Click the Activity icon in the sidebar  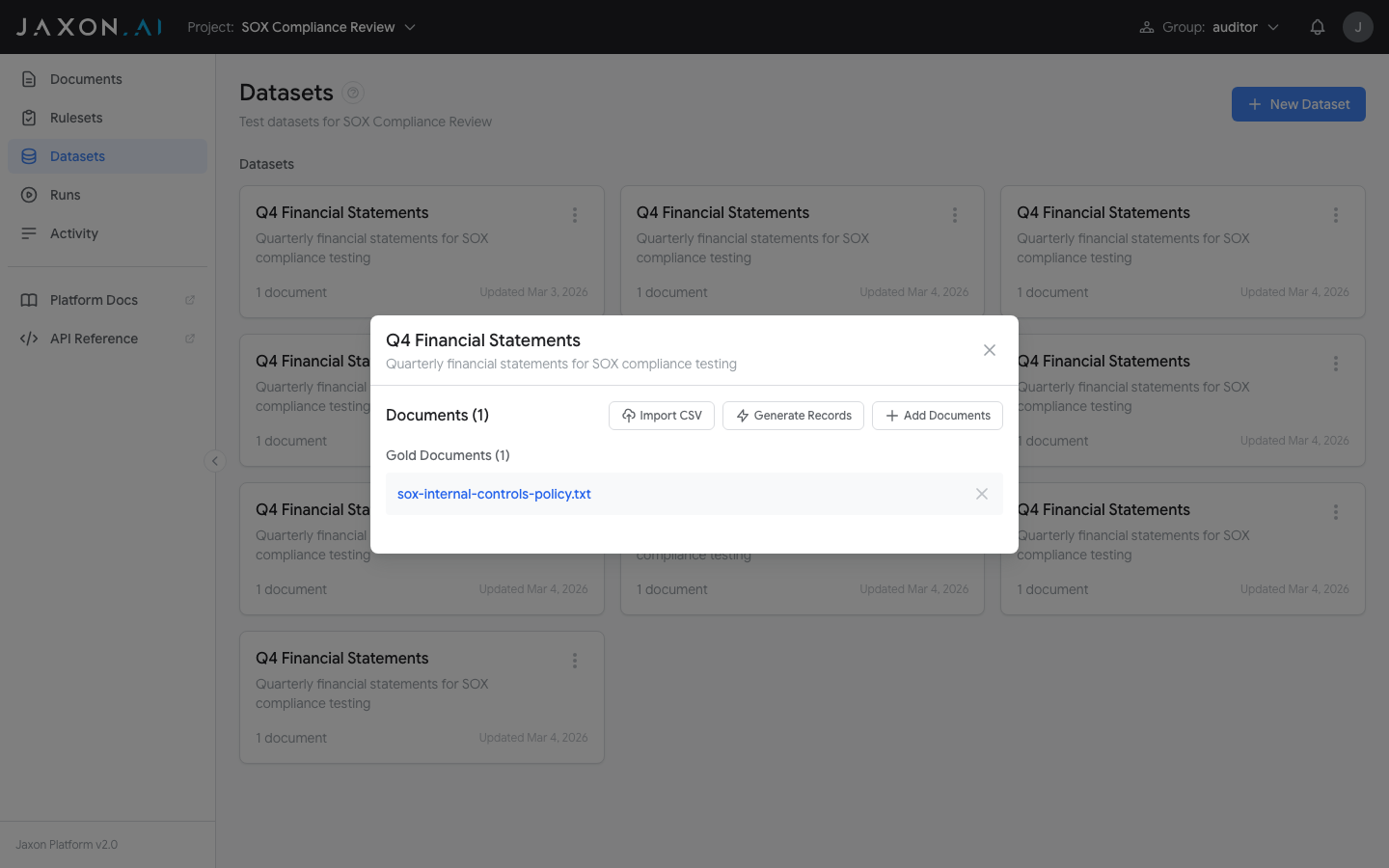pos(30,232)
